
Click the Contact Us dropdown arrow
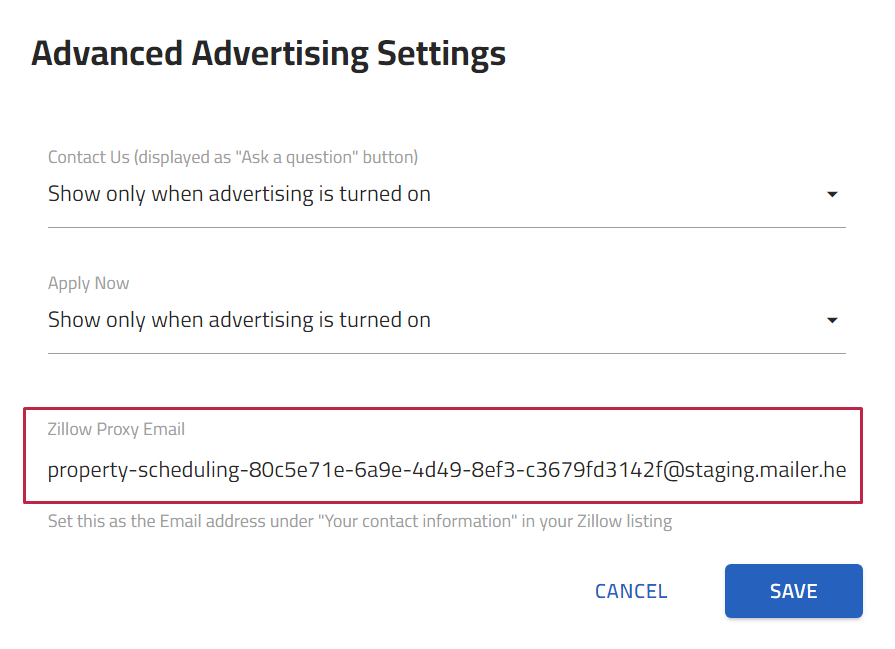click(832, 195)
